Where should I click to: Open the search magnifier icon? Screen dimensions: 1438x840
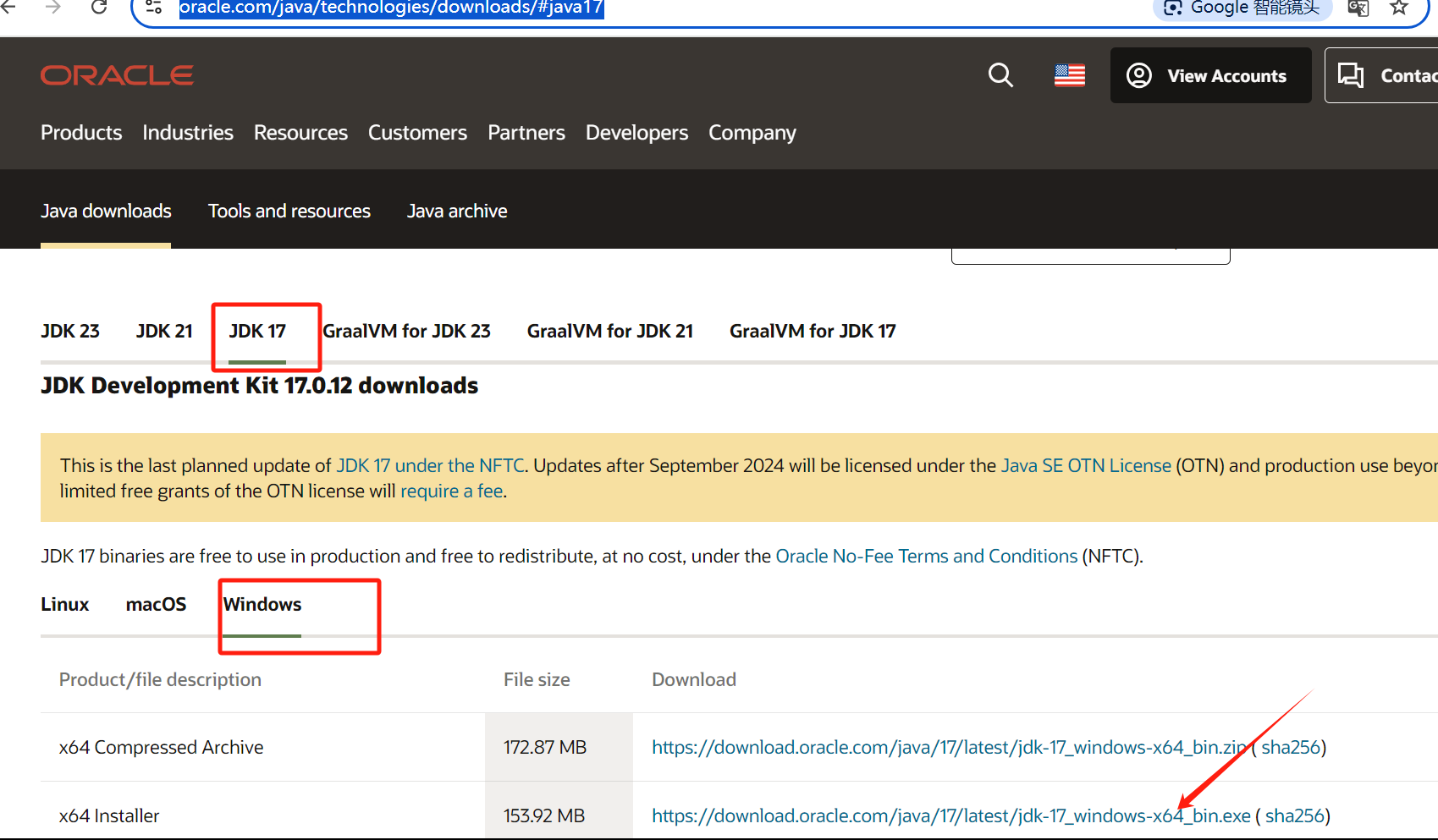(1000, 75)
